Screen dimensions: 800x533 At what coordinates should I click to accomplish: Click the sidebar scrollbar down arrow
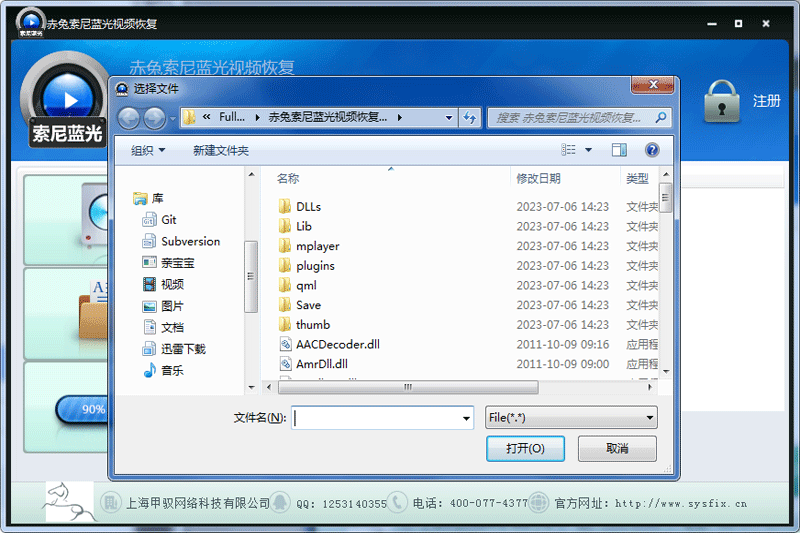[x=251, y=387]
